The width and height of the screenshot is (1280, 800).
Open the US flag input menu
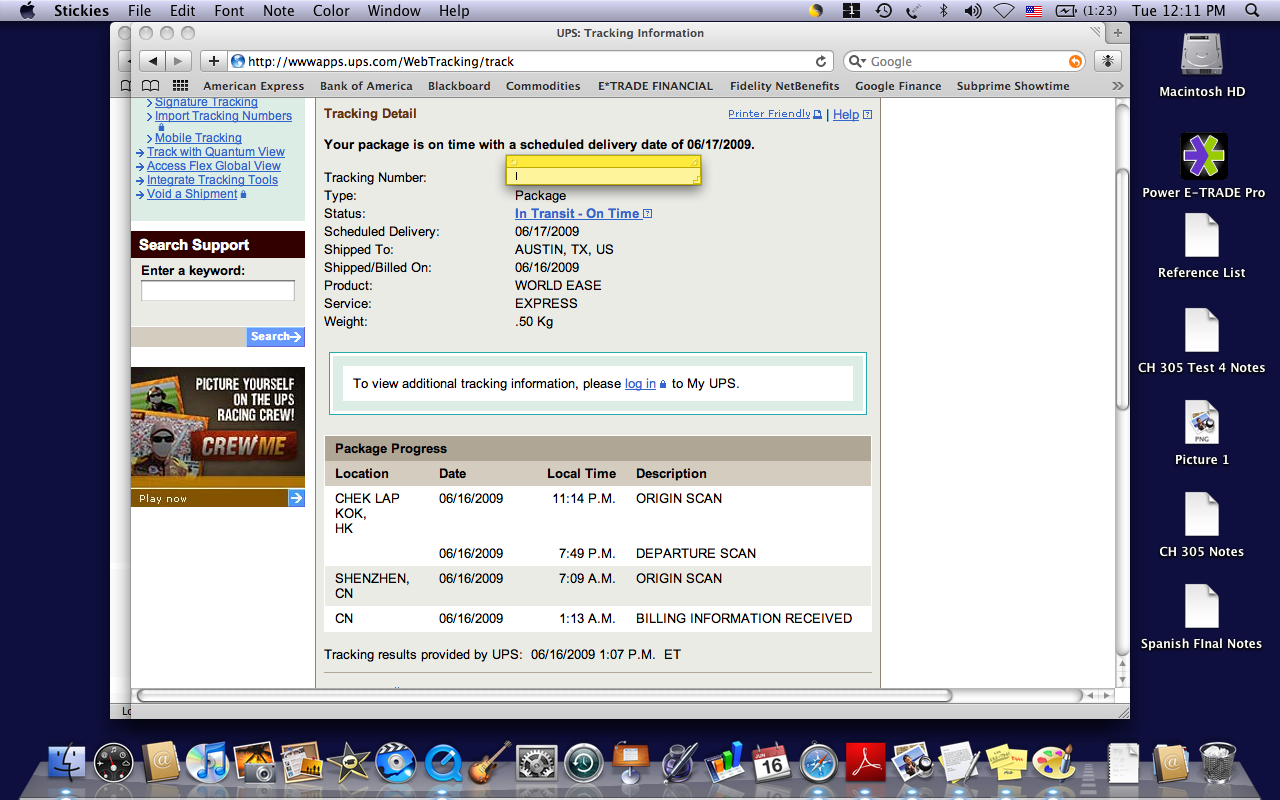[x=1034, y=11]
